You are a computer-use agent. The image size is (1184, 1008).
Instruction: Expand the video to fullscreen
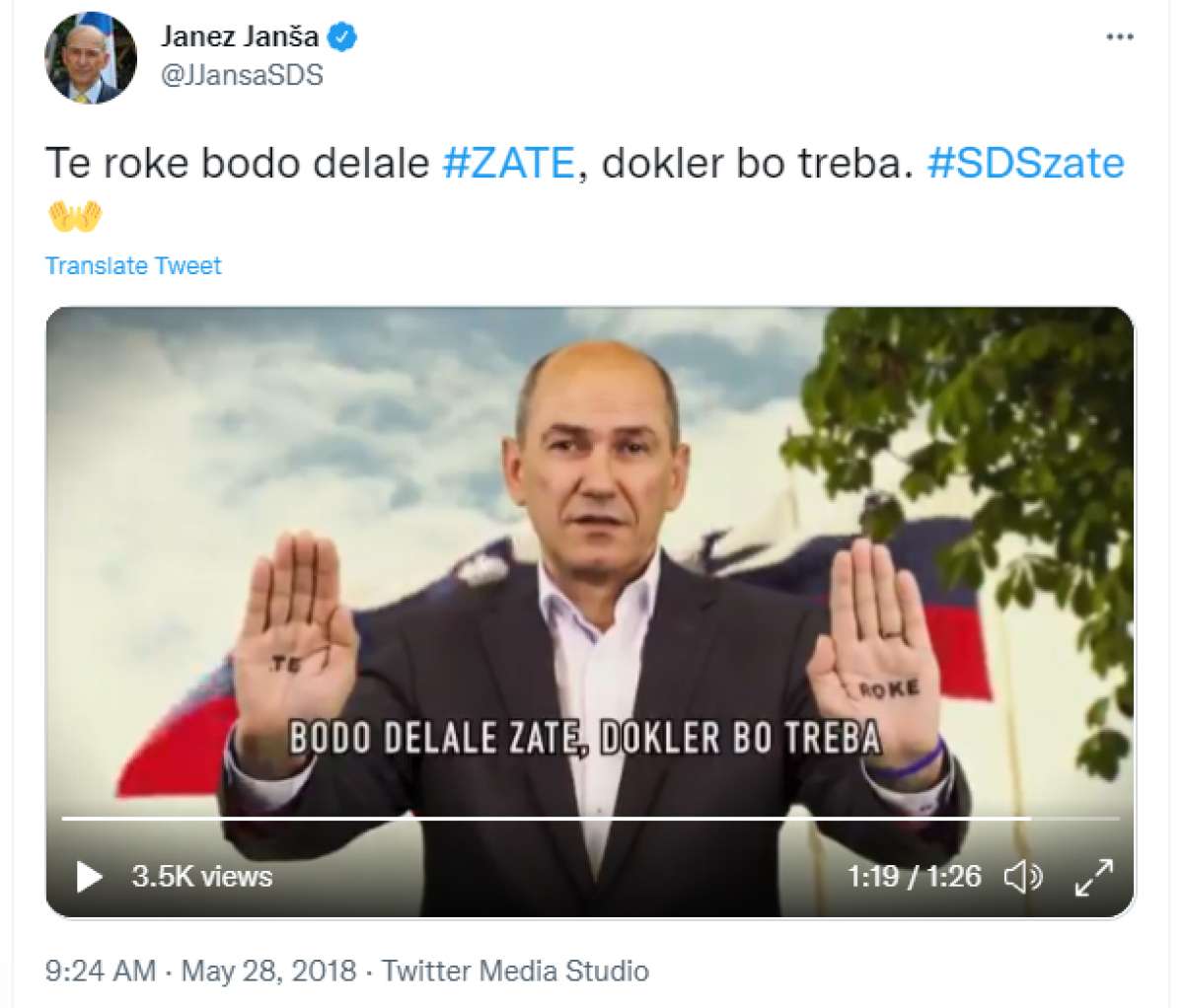1093,877
